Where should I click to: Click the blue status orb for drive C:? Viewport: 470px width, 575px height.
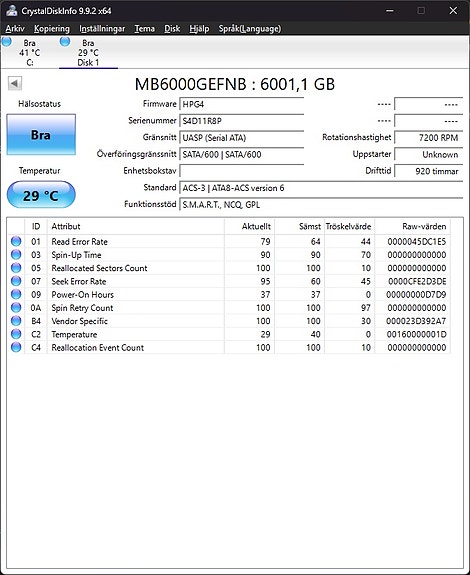pyautogui.click(x=7, y=42)
